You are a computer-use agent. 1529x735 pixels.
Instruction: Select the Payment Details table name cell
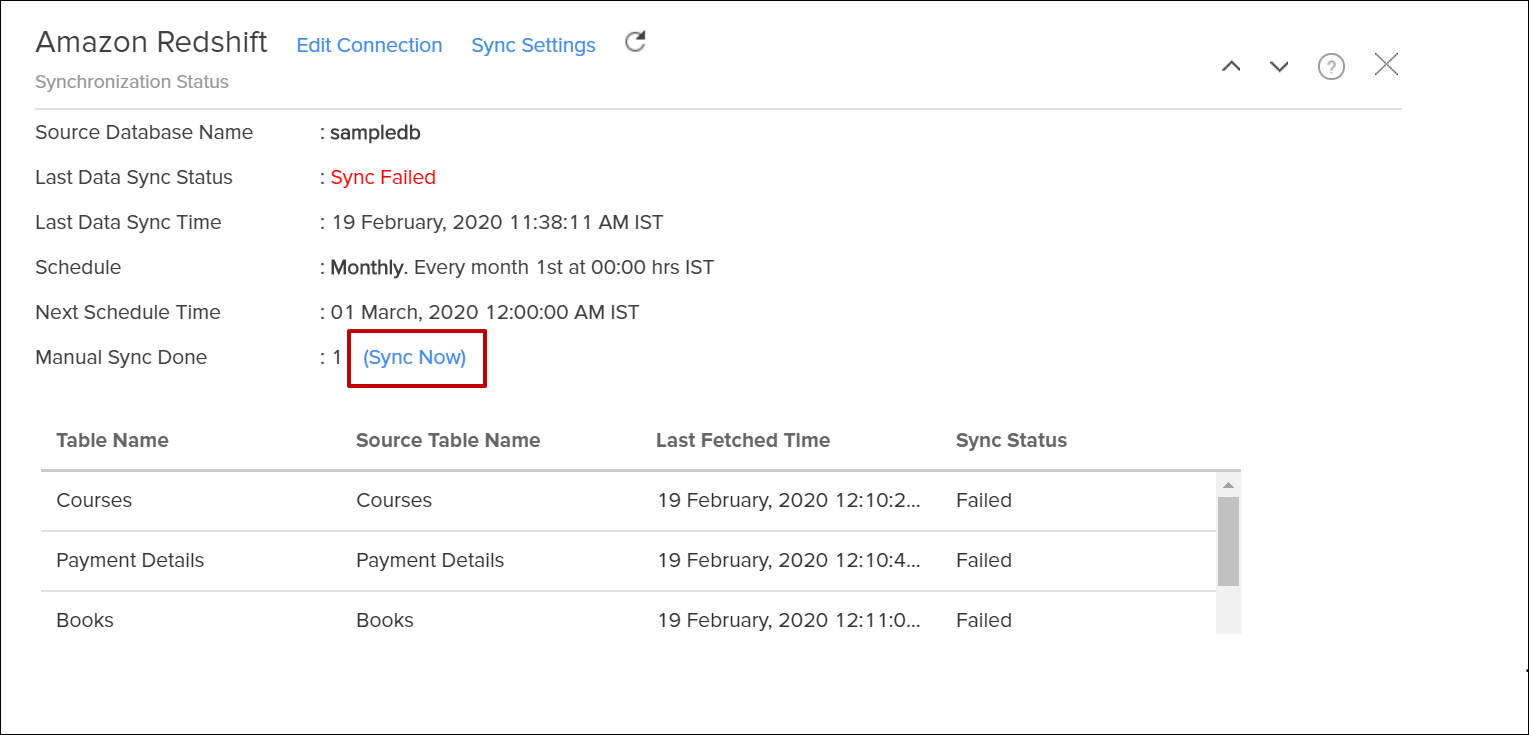tap(130, 560)
